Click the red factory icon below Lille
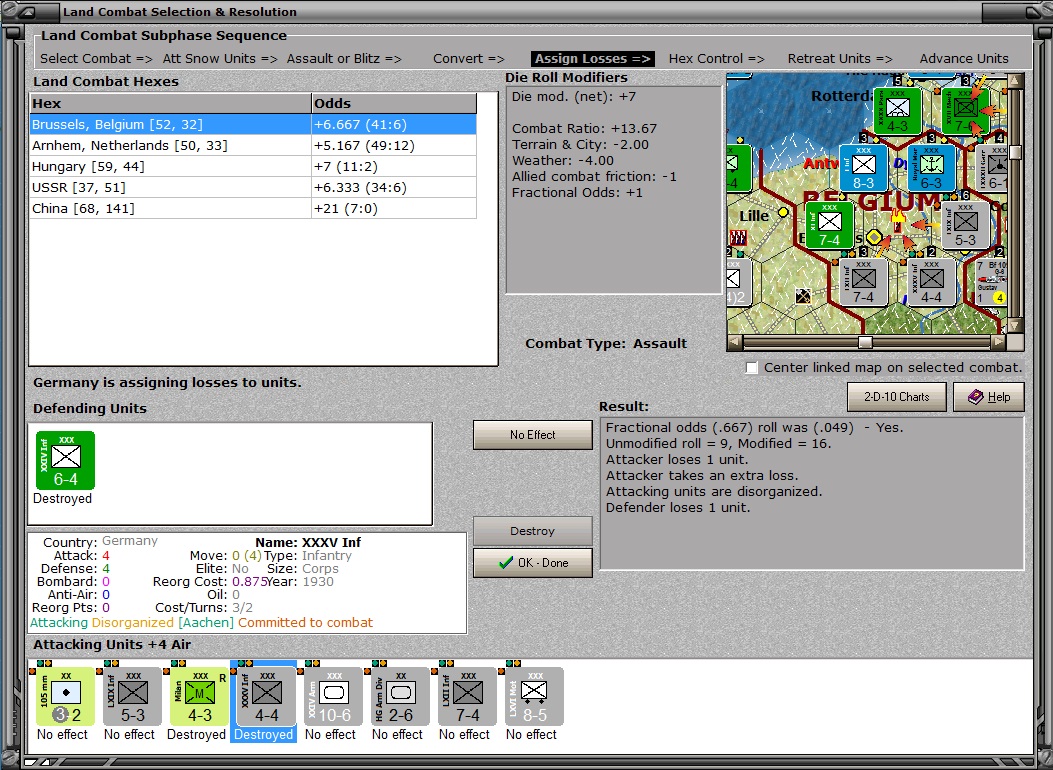 [737, 237]
